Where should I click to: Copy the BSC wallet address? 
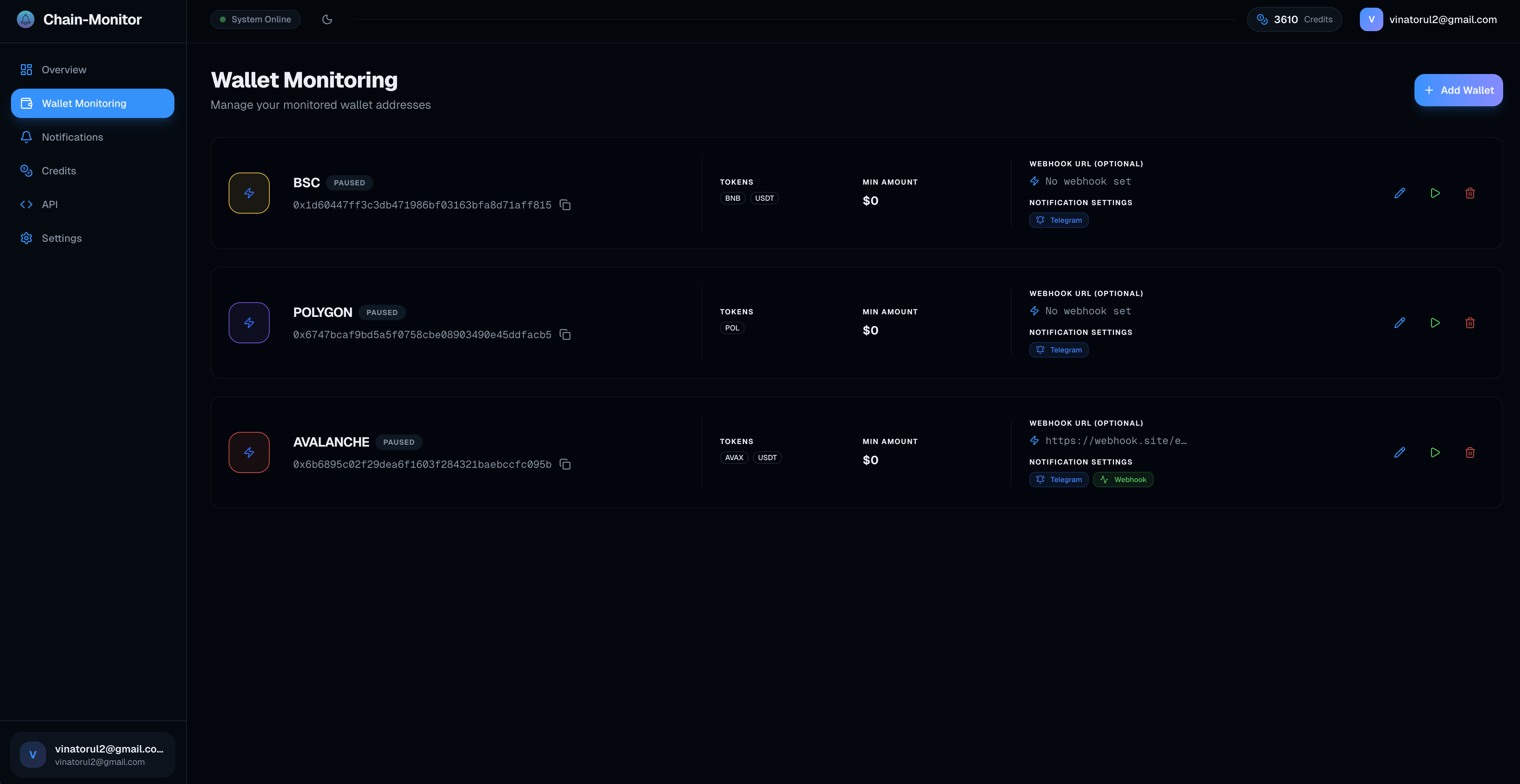click(565, 205)
